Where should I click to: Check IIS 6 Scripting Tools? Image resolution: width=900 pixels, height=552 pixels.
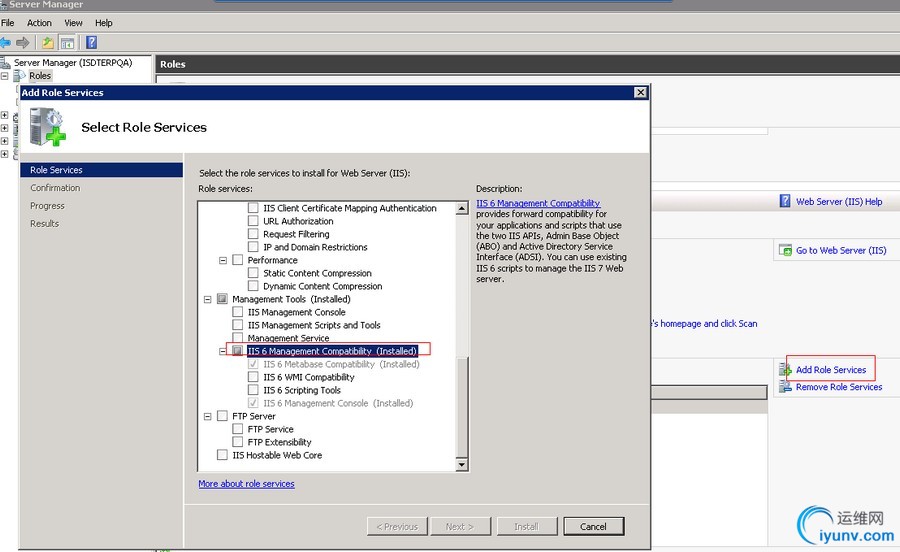[253, 390]
